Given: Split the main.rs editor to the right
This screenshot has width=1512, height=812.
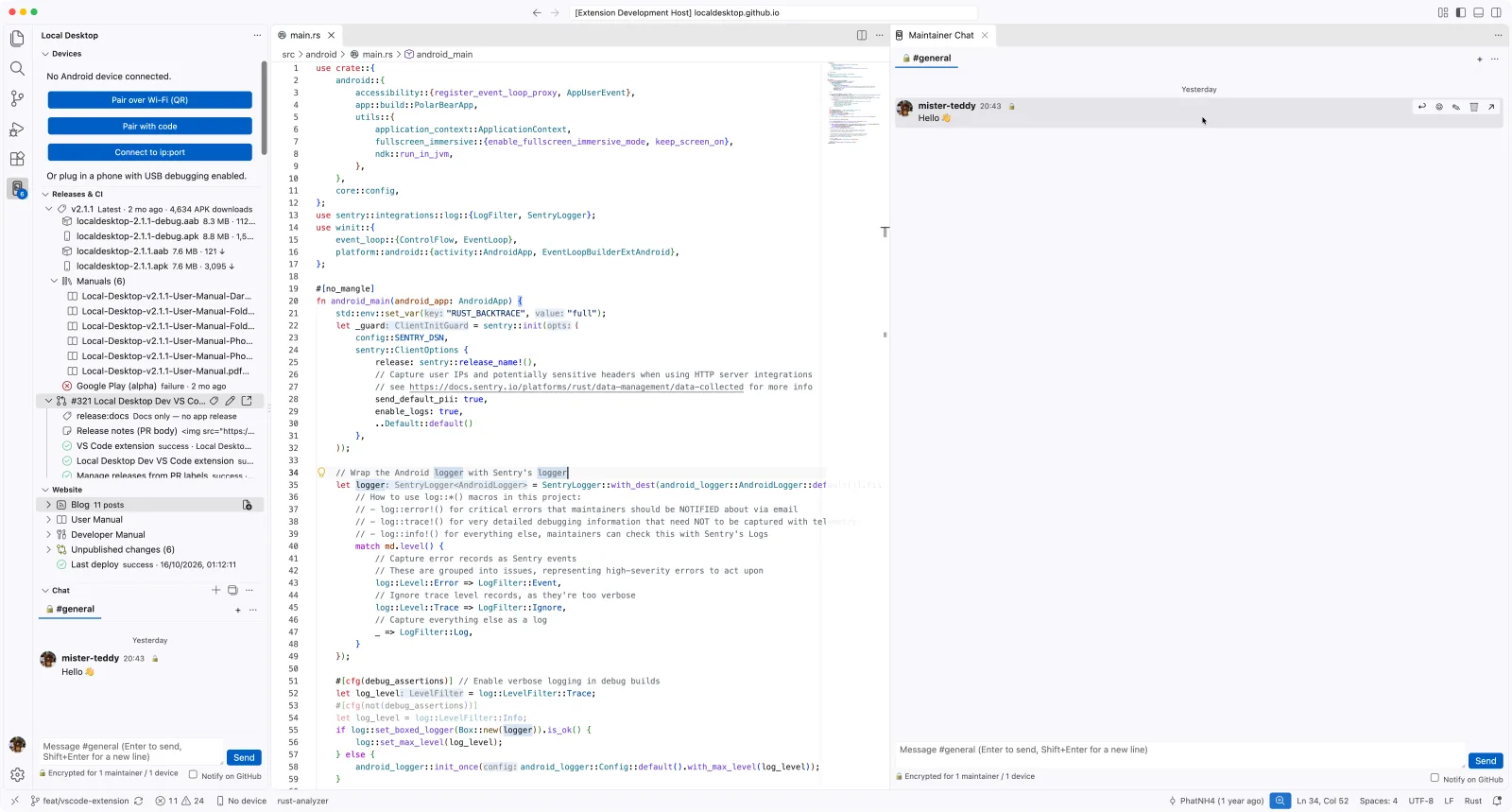Looking at the screenshot, I should [x=862, y=35].
